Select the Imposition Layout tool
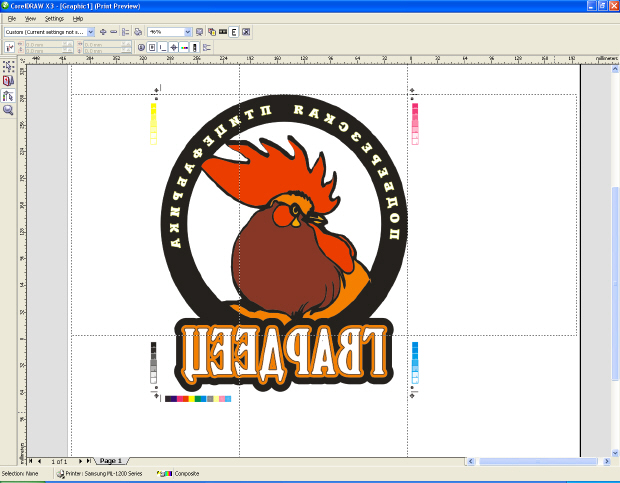 click(8, 81)
